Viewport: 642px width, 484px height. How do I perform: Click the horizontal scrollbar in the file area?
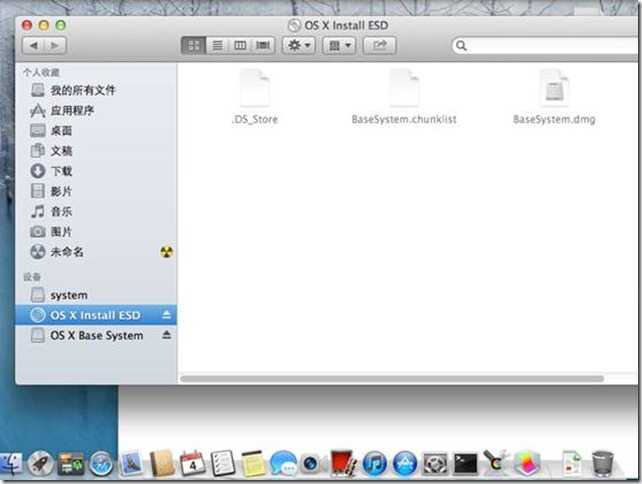[x=392, y=379]
